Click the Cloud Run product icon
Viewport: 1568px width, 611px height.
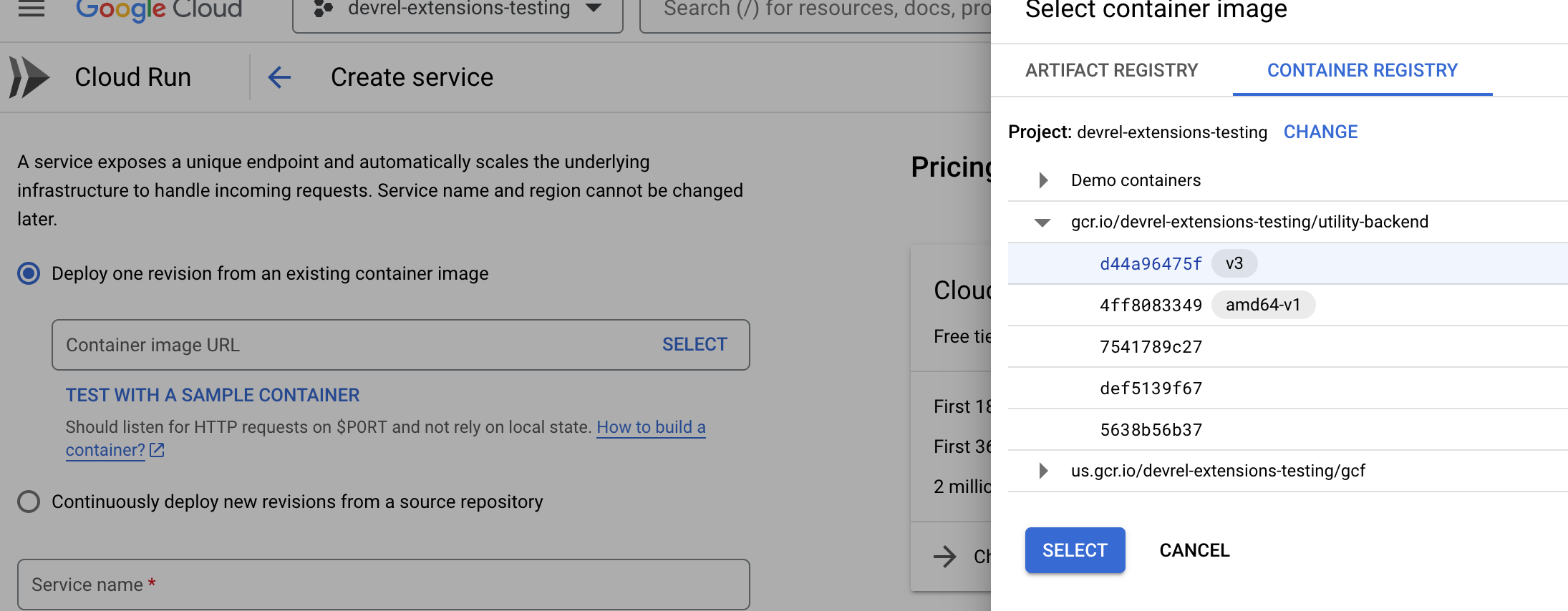click(x=29, y=77)
